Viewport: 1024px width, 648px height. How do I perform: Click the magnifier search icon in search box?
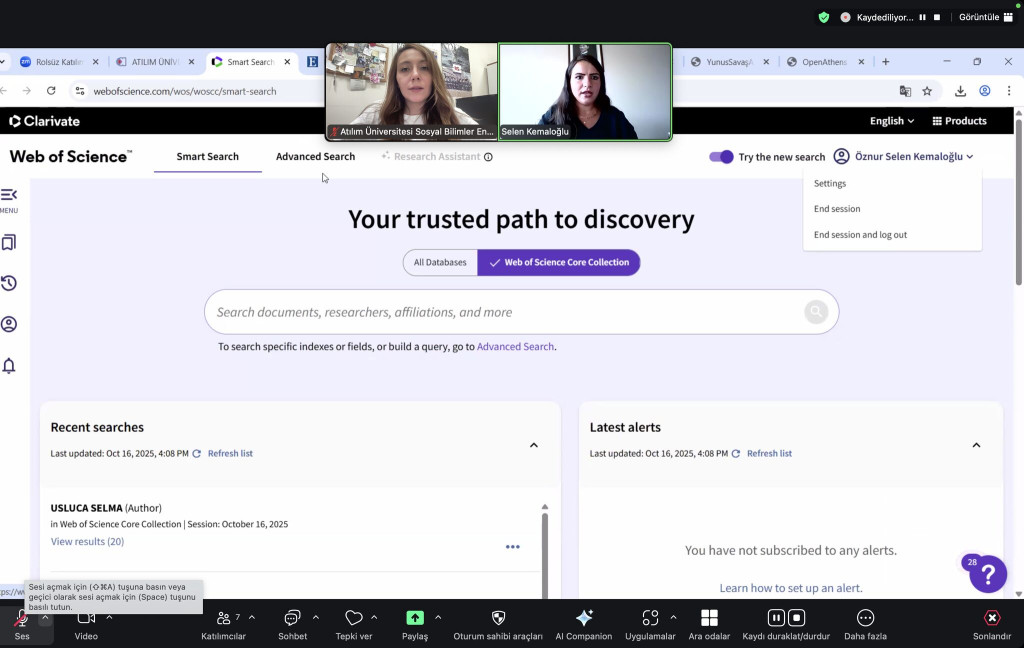(816, 312)
